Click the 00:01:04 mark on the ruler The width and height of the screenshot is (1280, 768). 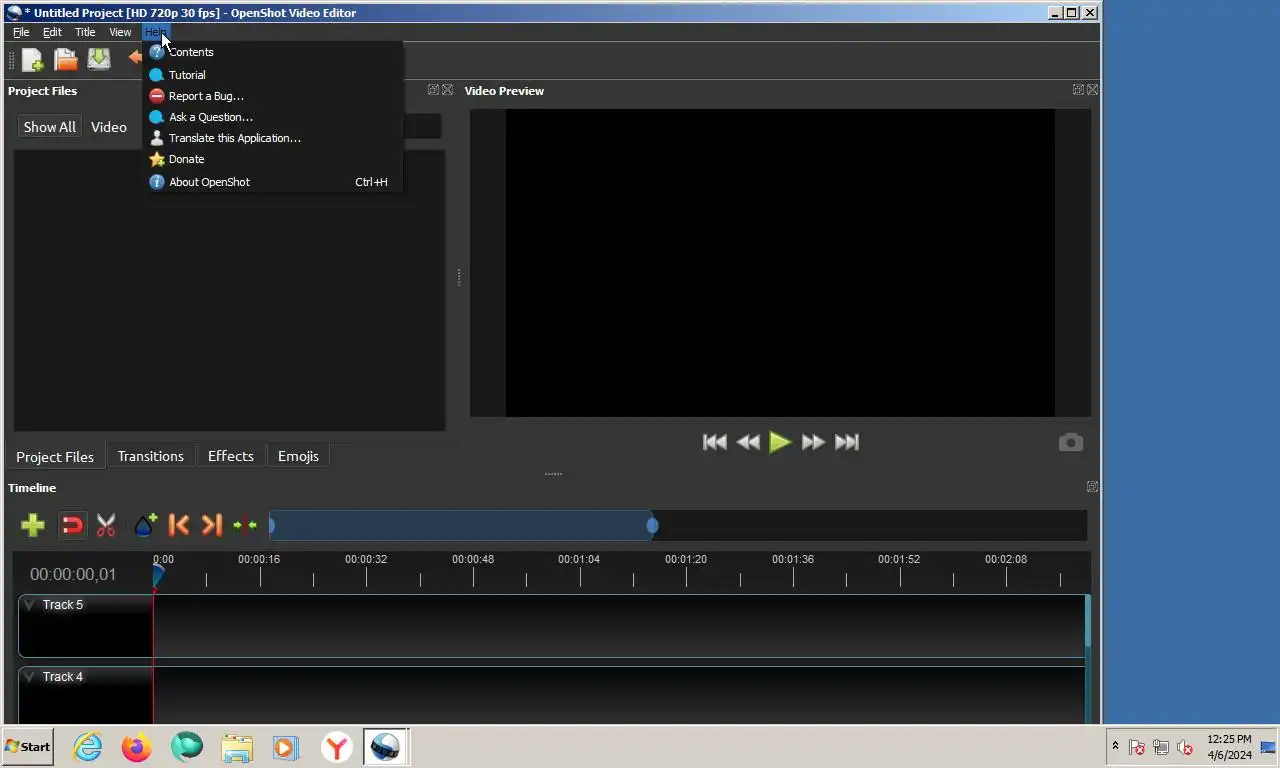579,559
